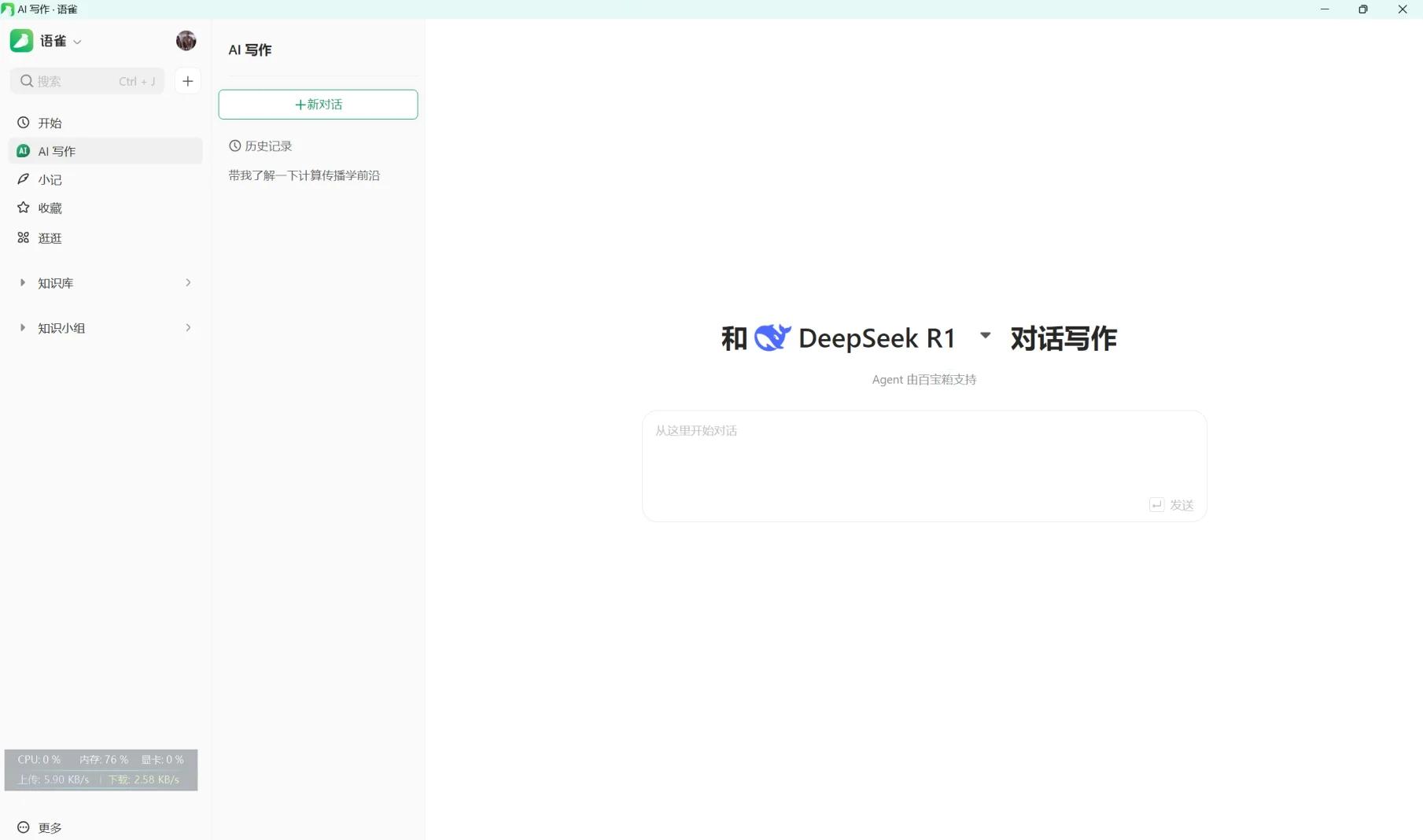This screenshot has width=1423, height=840.
Task: Click 知识小组 label in sidebar
Action: (61, 328)
